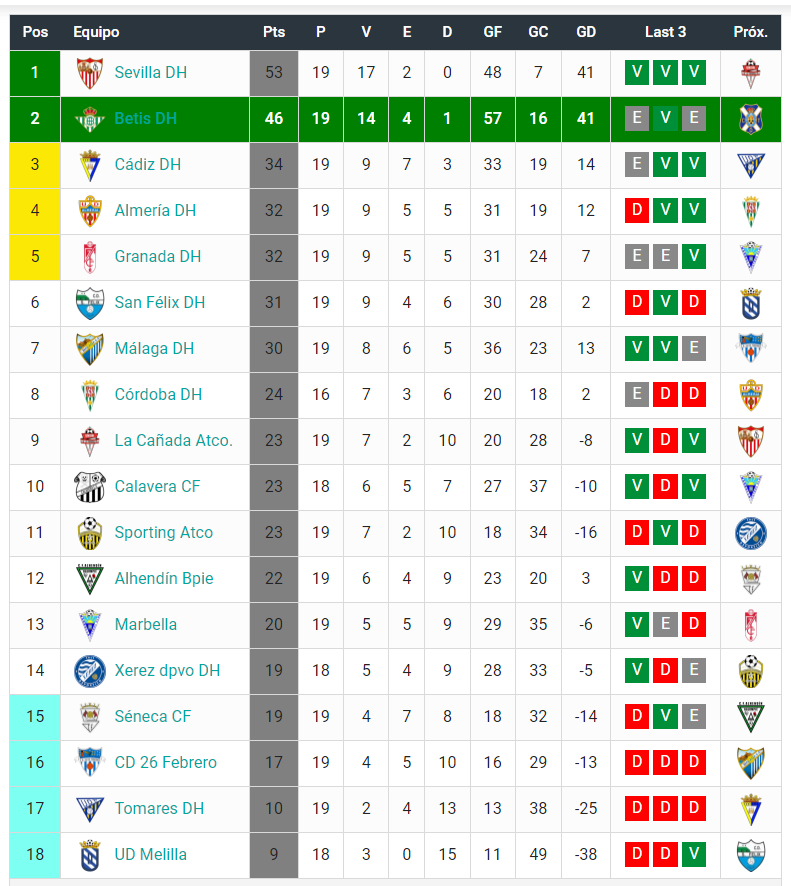
Task: Open the CD 26 Febrero link
Action: tap(166, 763)
